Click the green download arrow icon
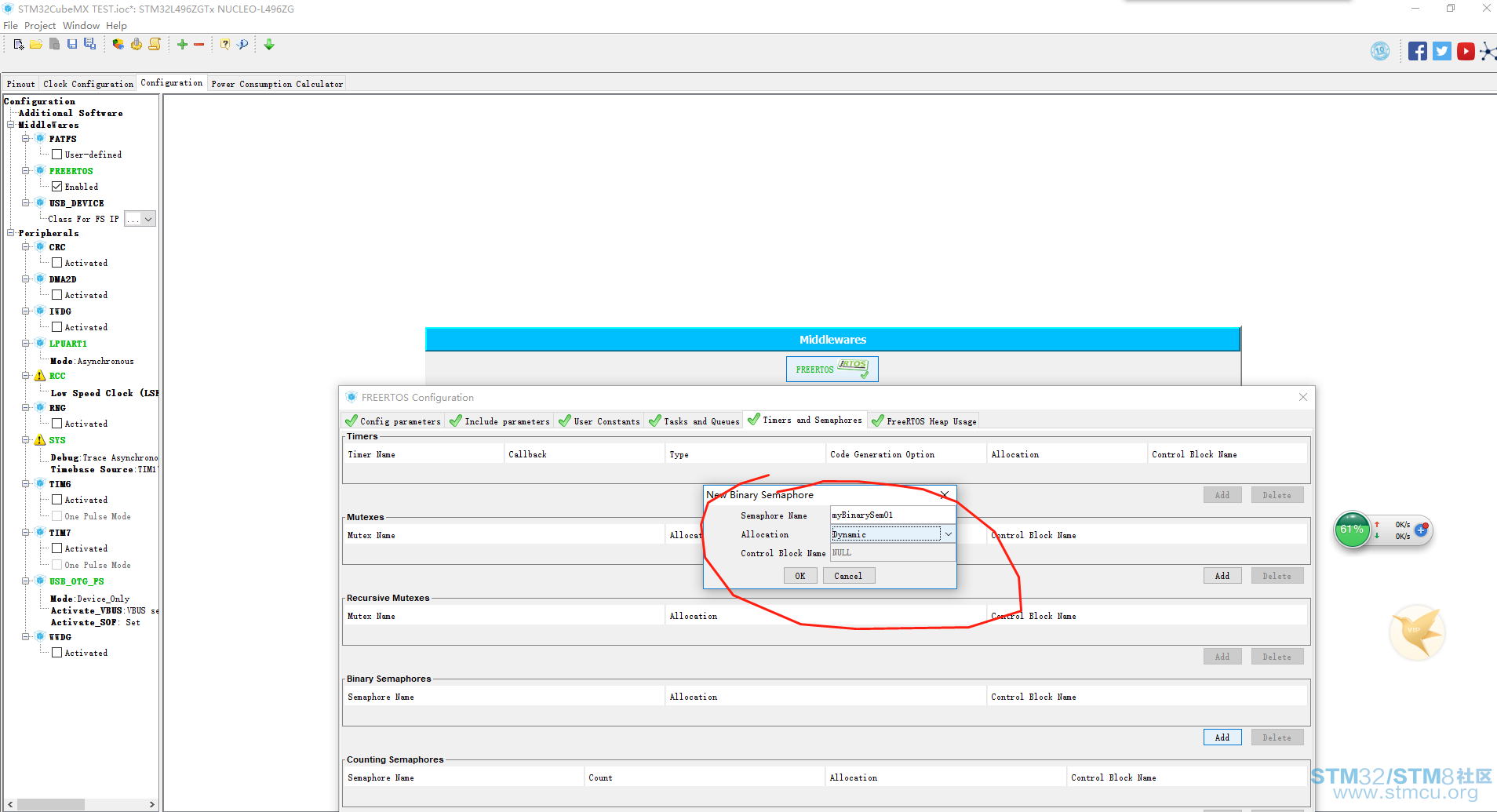The width and height of the screenshot is (1497, 812). [x=269, y=45]
